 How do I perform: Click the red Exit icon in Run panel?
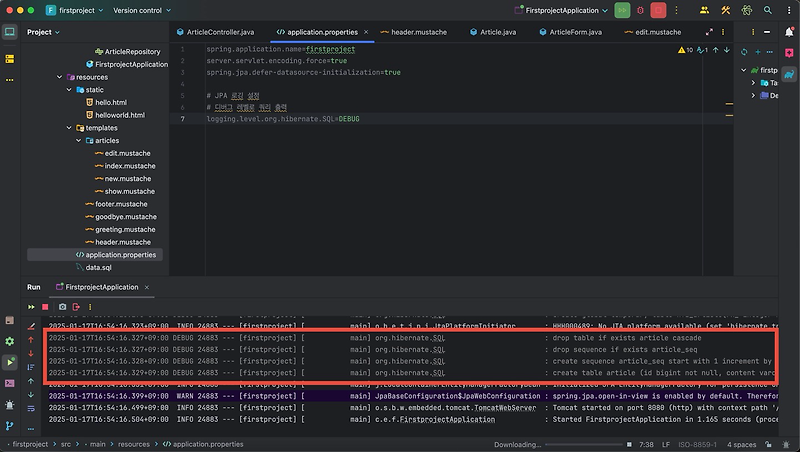point(76,307)
